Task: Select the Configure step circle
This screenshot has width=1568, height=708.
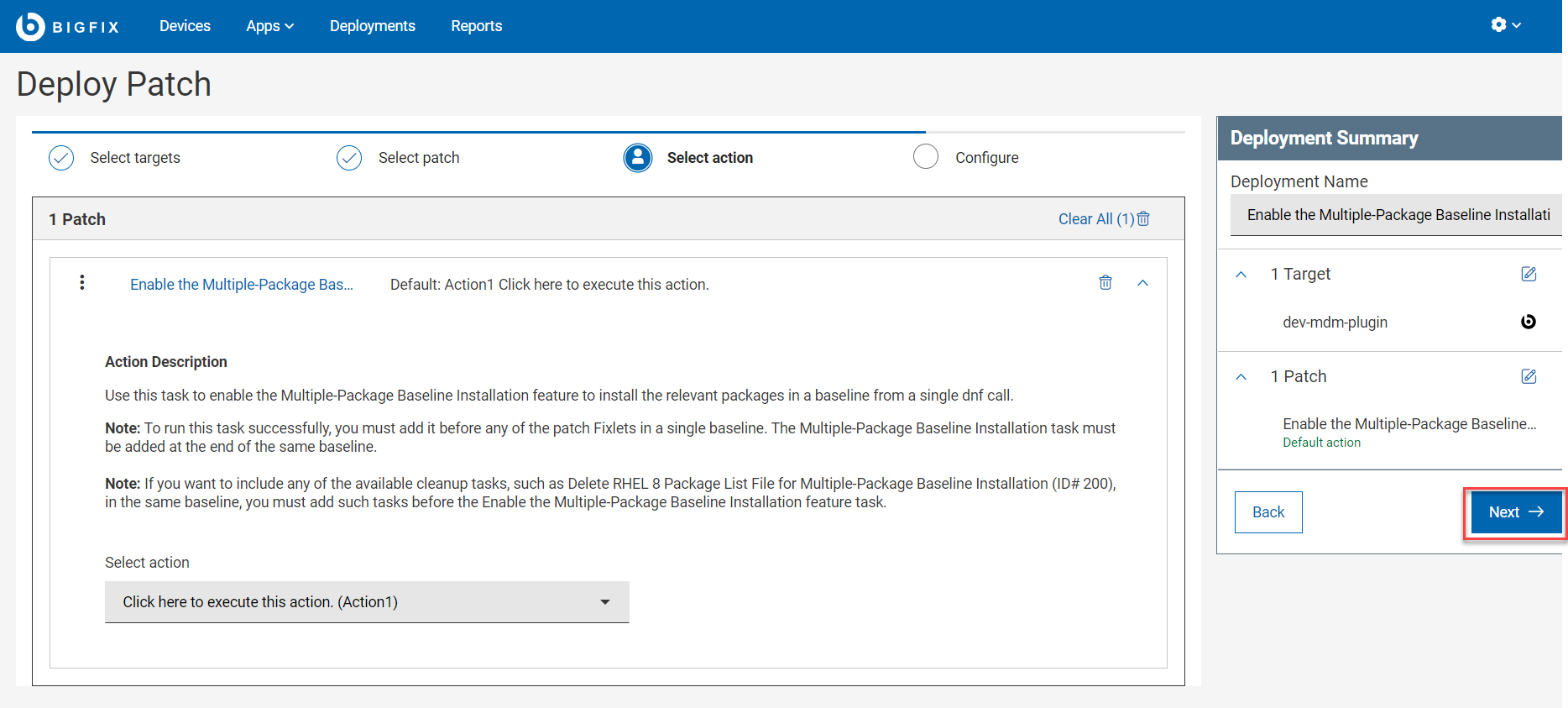Action: pos(926,157)
